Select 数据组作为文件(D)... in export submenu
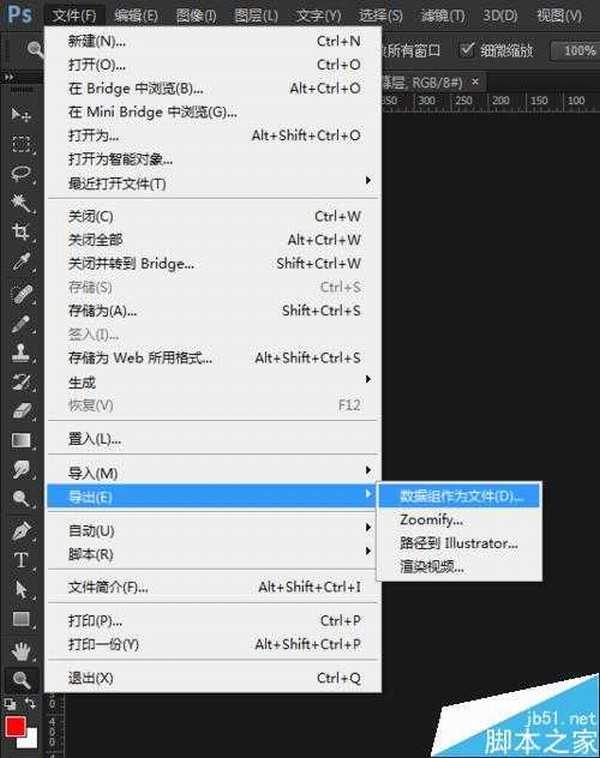Screen dimensions: 600x758 [459, 496]
